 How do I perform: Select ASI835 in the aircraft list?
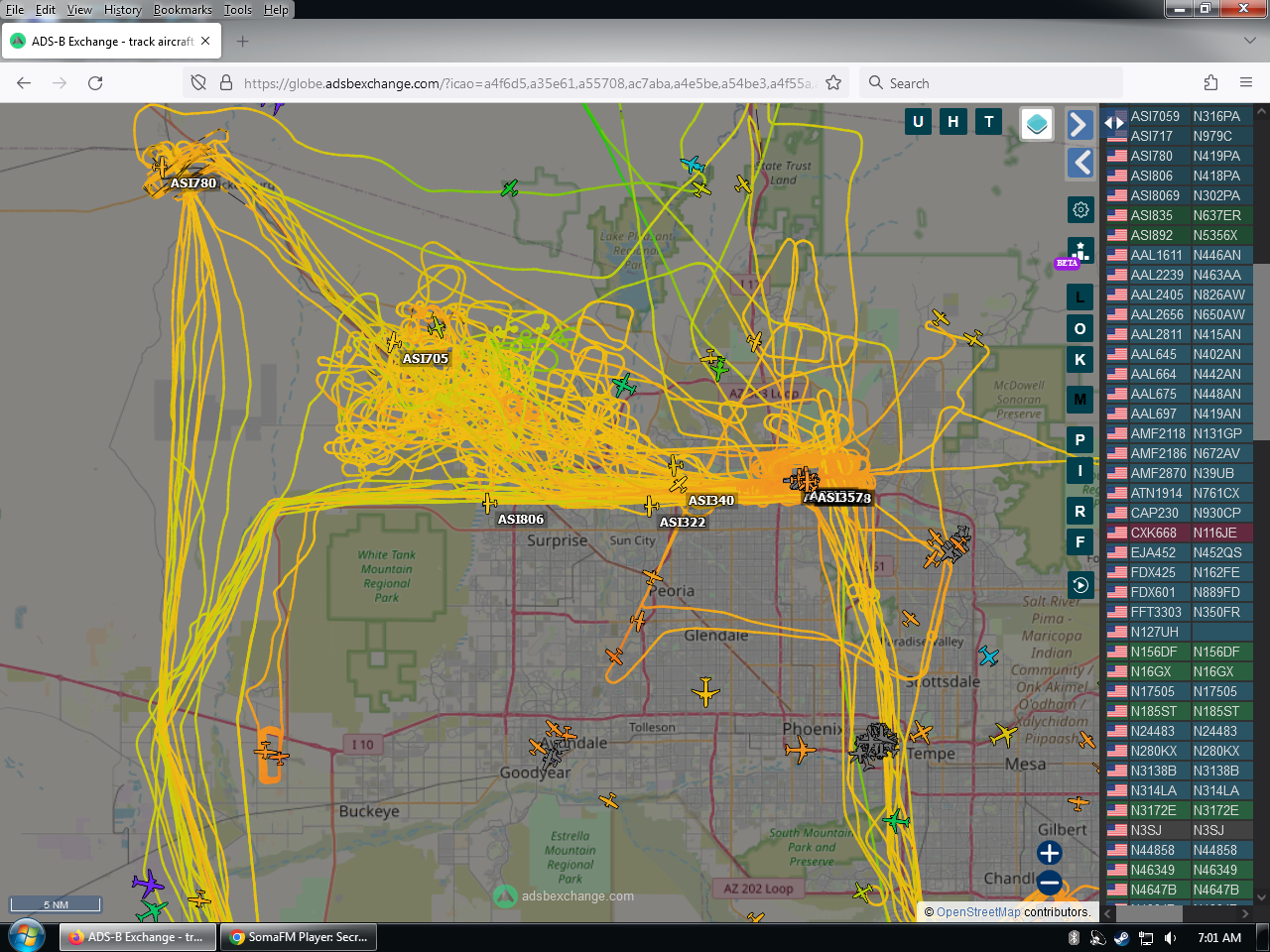click(x=1179, y=215)
